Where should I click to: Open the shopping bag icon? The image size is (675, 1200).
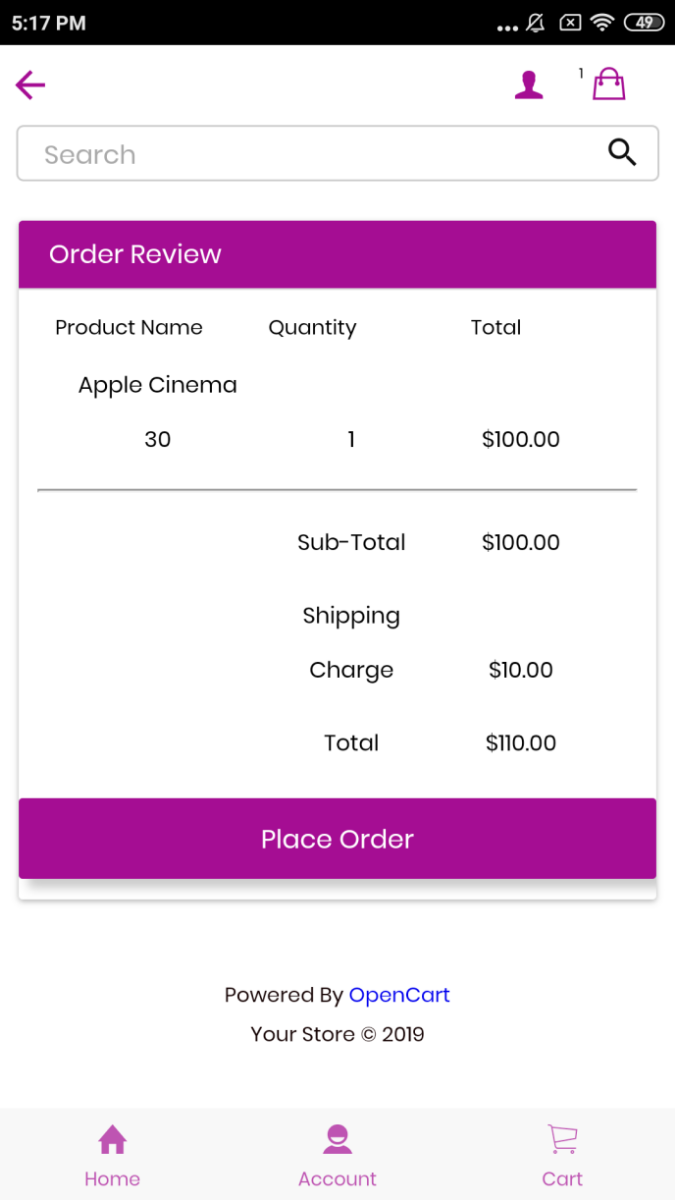[609, 84]
